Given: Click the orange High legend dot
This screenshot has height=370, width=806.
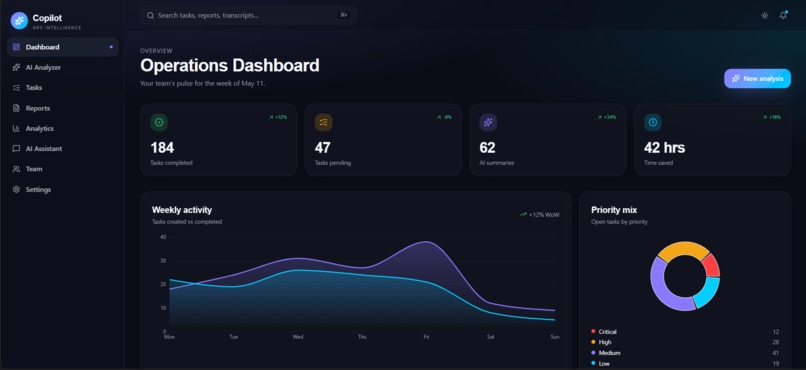Looking at the screenshot, I should tap(593, 342).
